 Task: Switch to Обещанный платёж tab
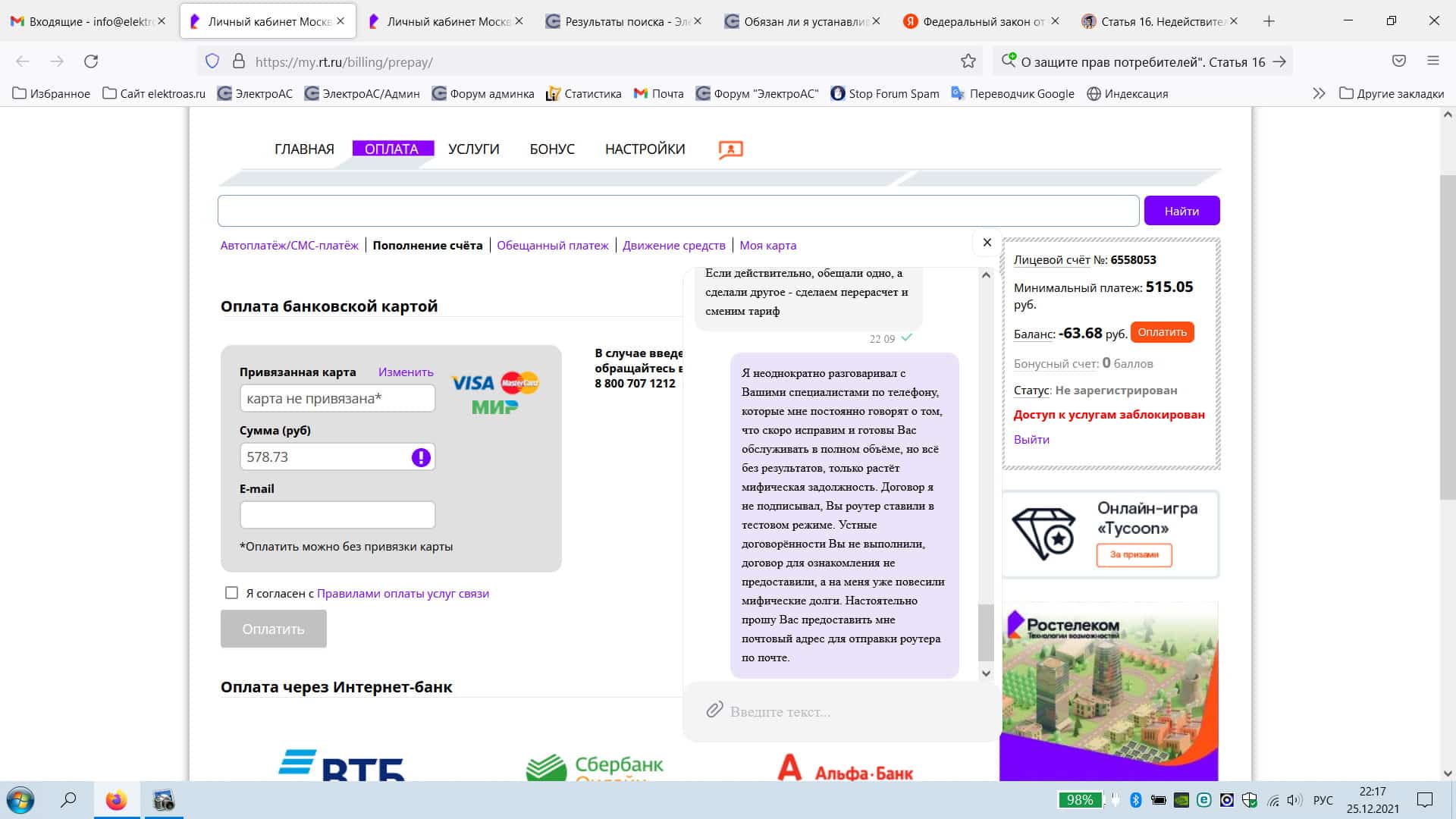click(x=552, y=245)
